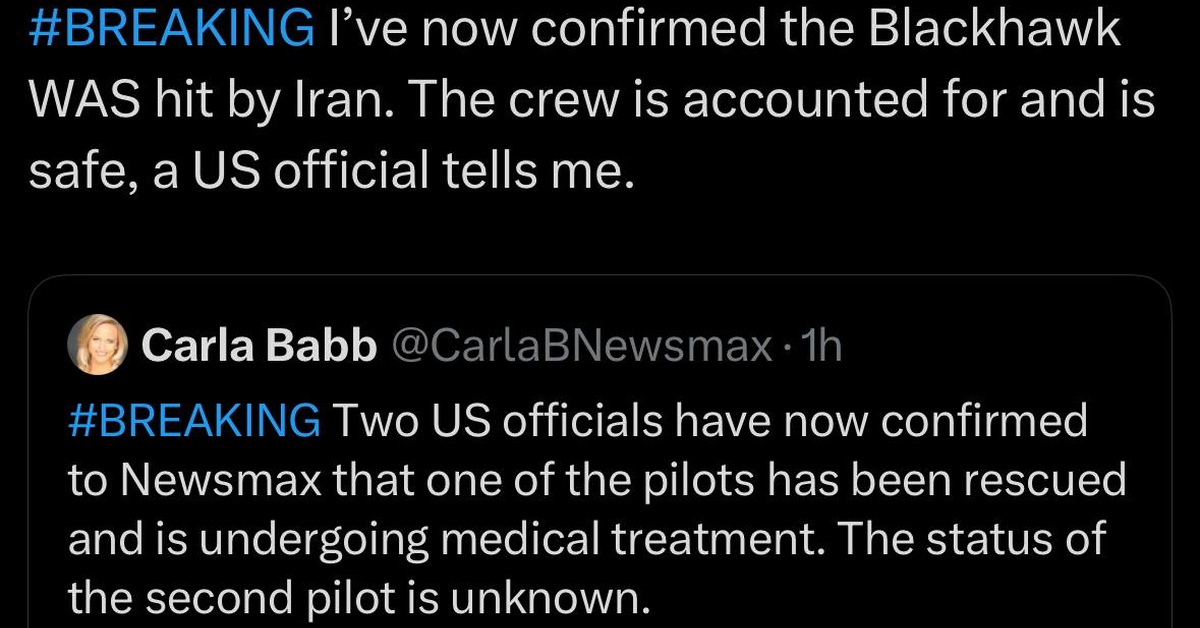This screenshot has height=628, width=1200.
Task: Open the #BREAKING hashtag in quoted tweet
Action: coord(194,422)
